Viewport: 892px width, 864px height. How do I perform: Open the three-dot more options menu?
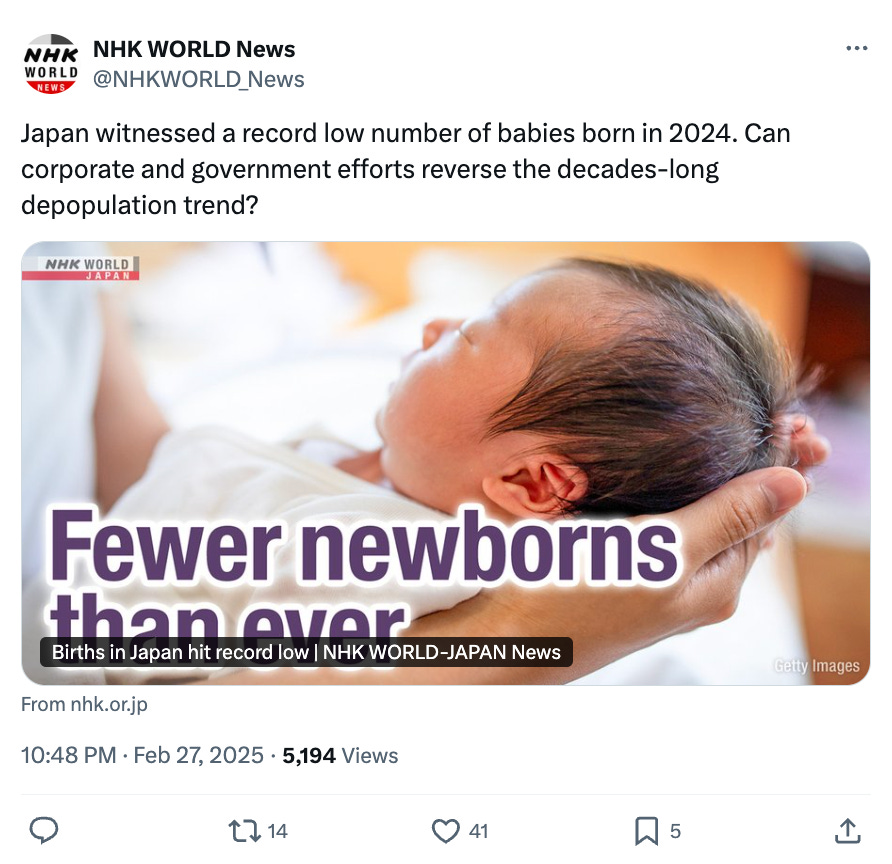click(x=857, y=48)
